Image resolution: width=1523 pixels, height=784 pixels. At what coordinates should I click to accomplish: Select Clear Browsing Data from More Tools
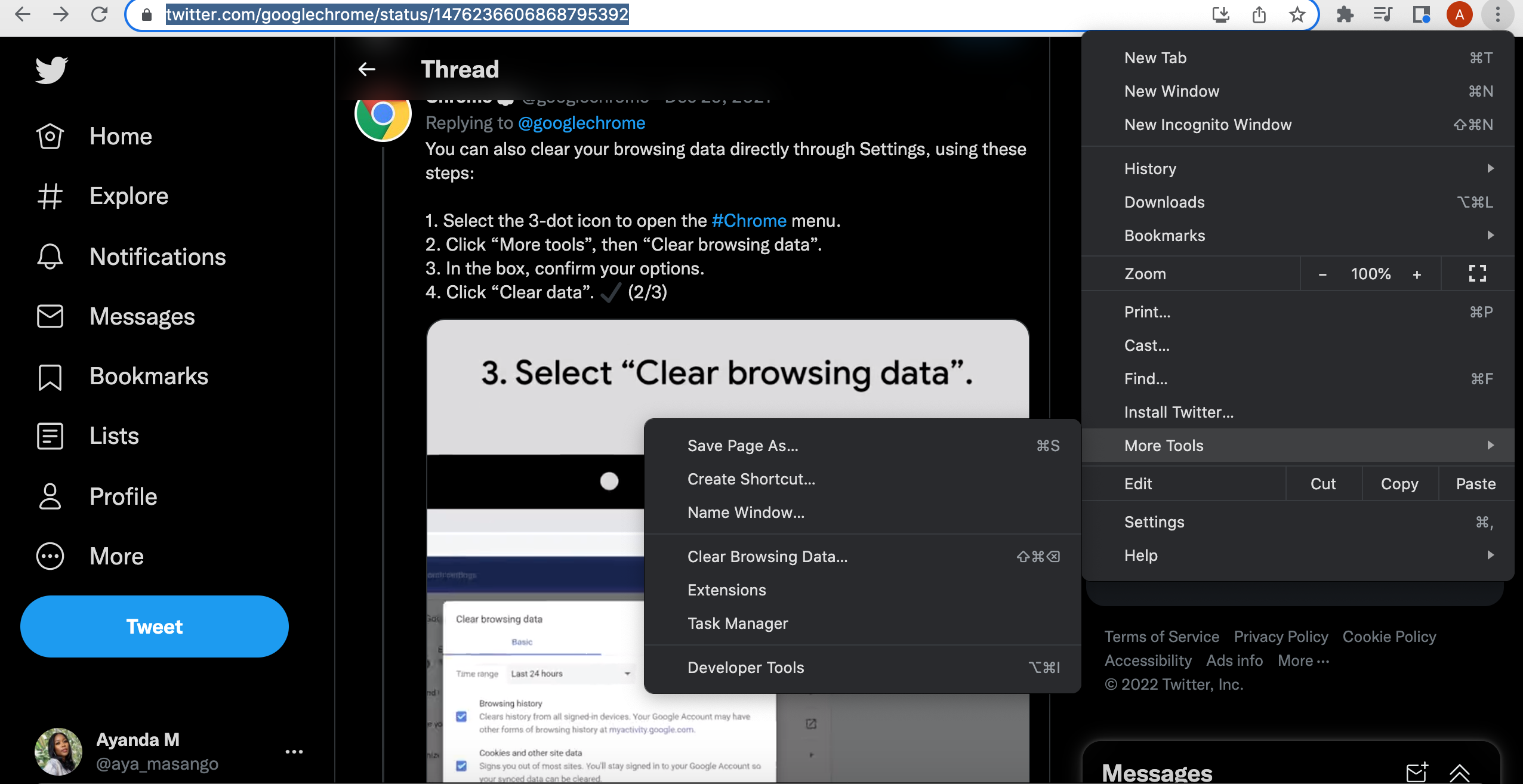coord(766,556)
